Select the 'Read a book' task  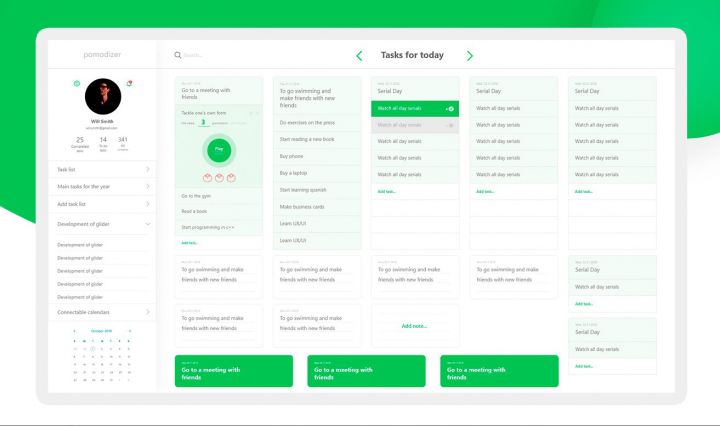tap(219, 212)
